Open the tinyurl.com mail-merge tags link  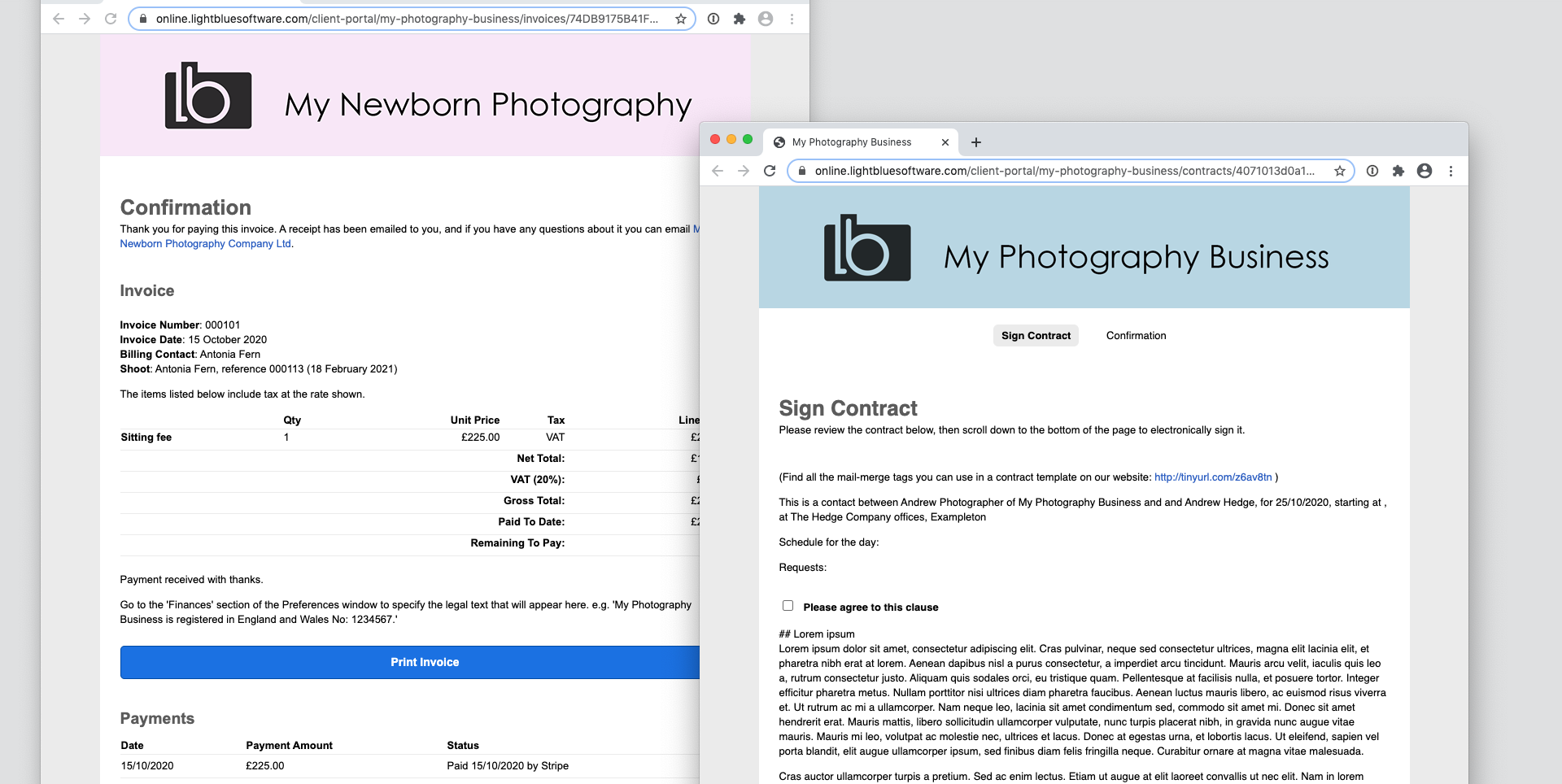(x=1212, y=477)
